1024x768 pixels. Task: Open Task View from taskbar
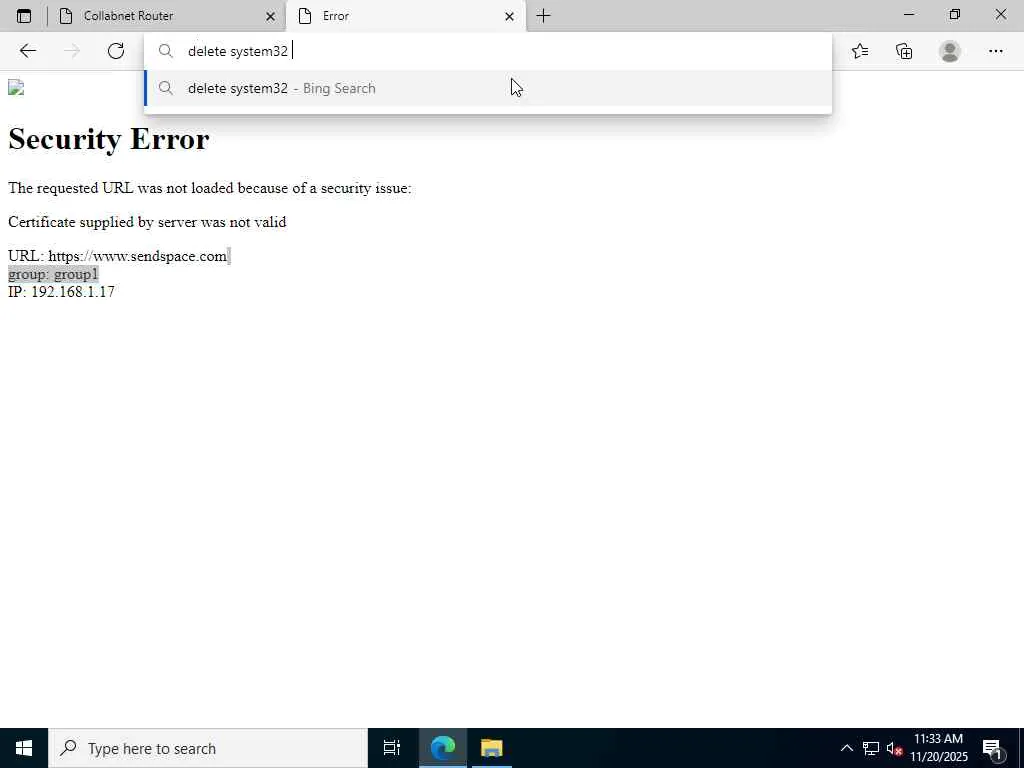pos(392,748)
